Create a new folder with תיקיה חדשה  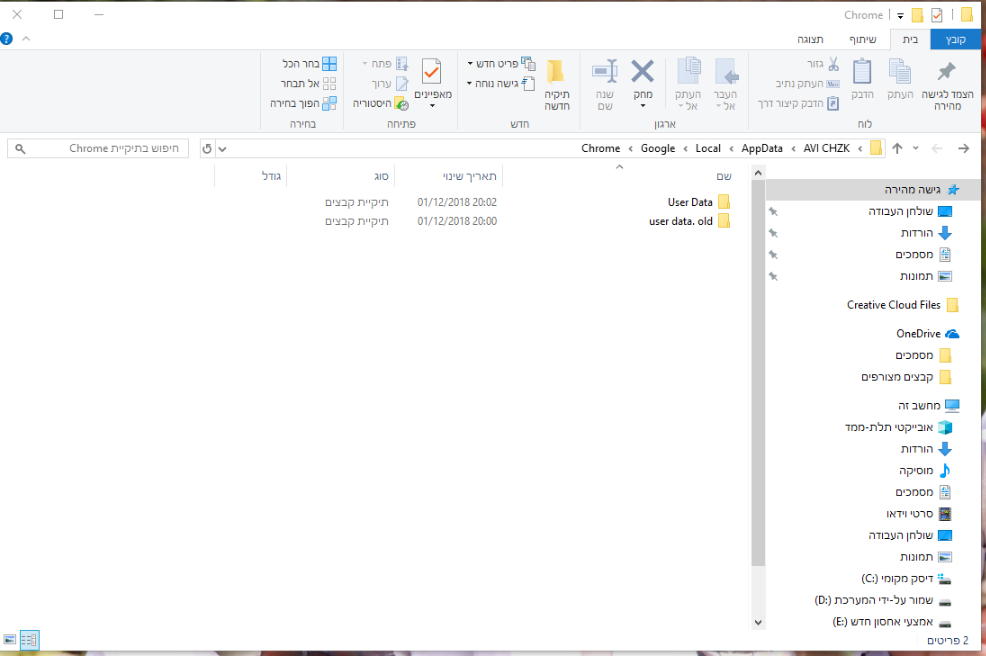557,85
